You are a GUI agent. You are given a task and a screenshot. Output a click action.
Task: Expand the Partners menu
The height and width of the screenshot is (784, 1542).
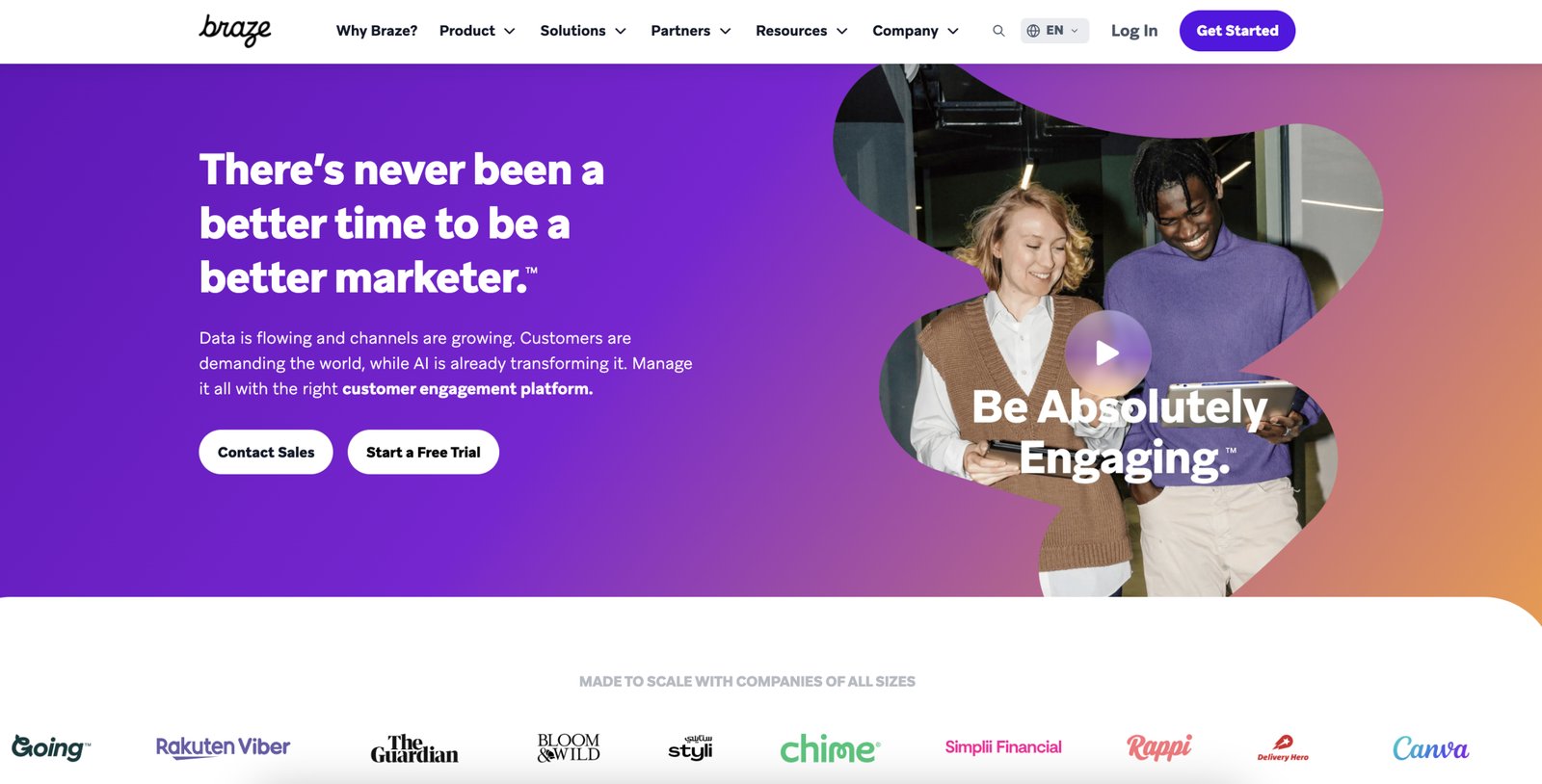[x=691, y=31]
